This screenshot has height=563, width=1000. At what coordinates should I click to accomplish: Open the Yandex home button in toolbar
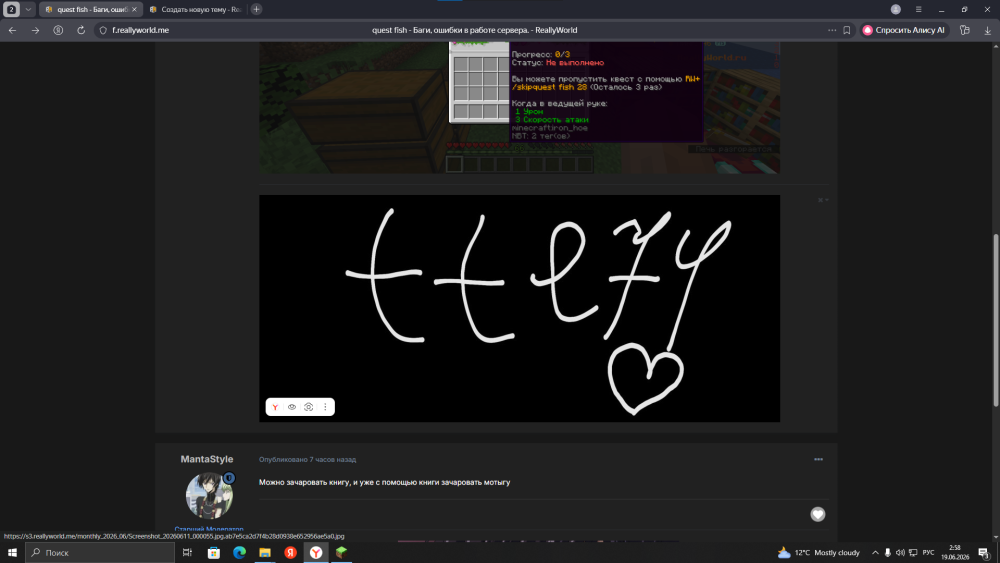click(58, 30)
